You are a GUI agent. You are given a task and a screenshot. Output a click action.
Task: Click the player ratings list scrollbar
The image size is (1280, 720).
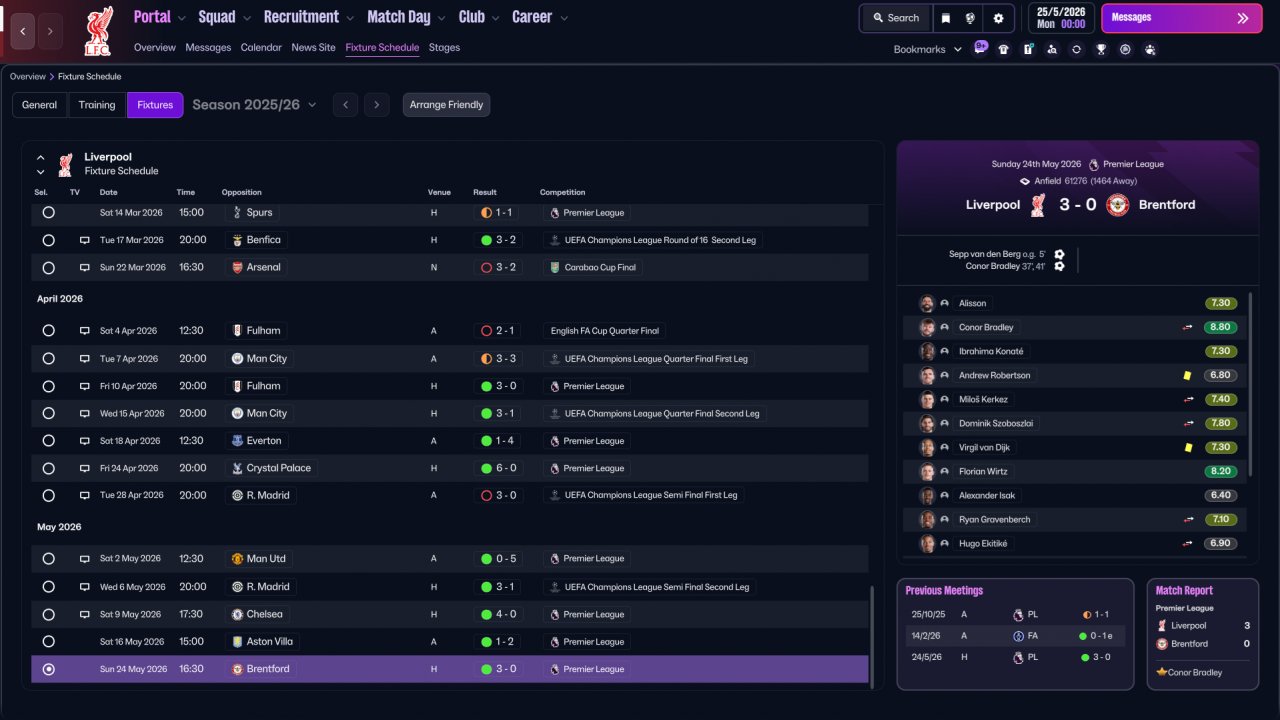click(x=1250, y=384)
